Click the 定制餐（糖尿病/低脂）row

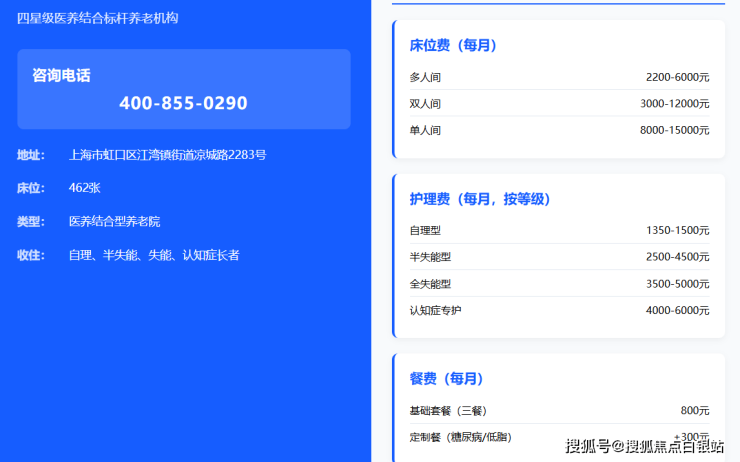(559, 437)
